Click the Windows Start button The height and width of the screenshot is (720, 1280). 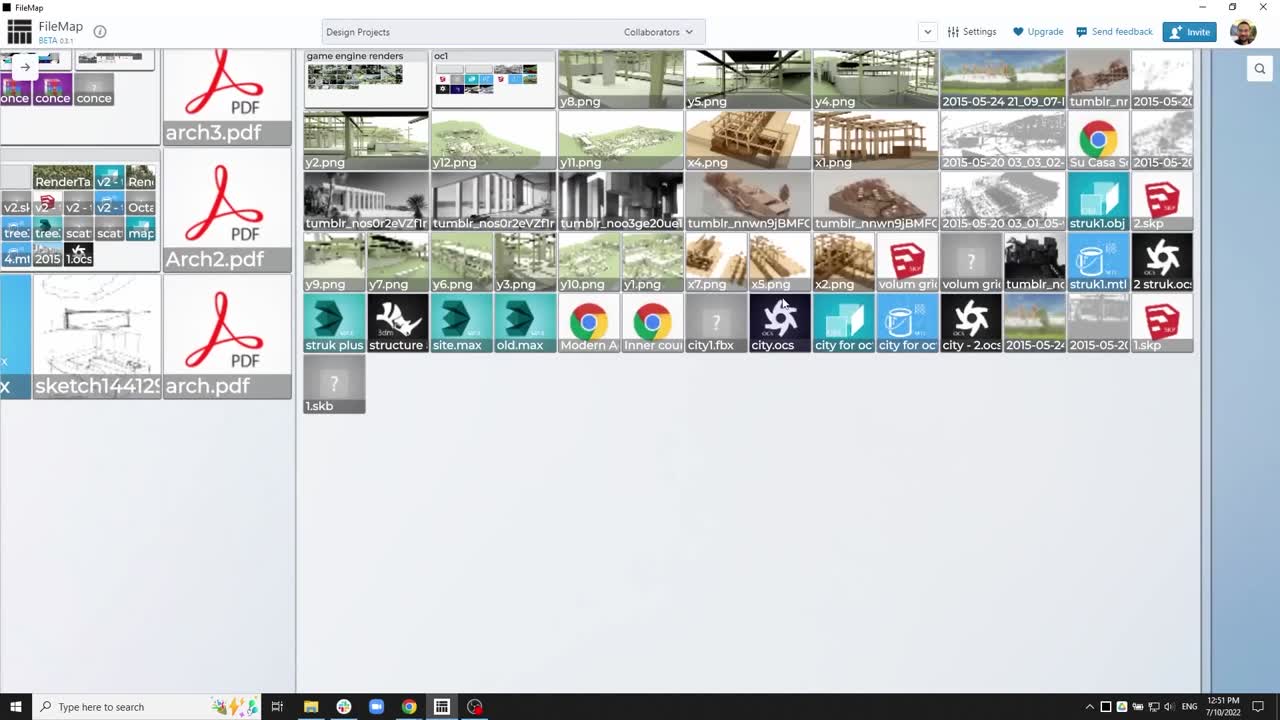click(x=15, y=707)
